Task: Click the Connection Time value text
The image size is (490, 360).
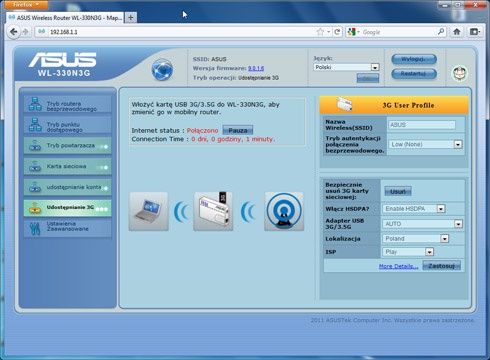Action: tap(233, 139)
